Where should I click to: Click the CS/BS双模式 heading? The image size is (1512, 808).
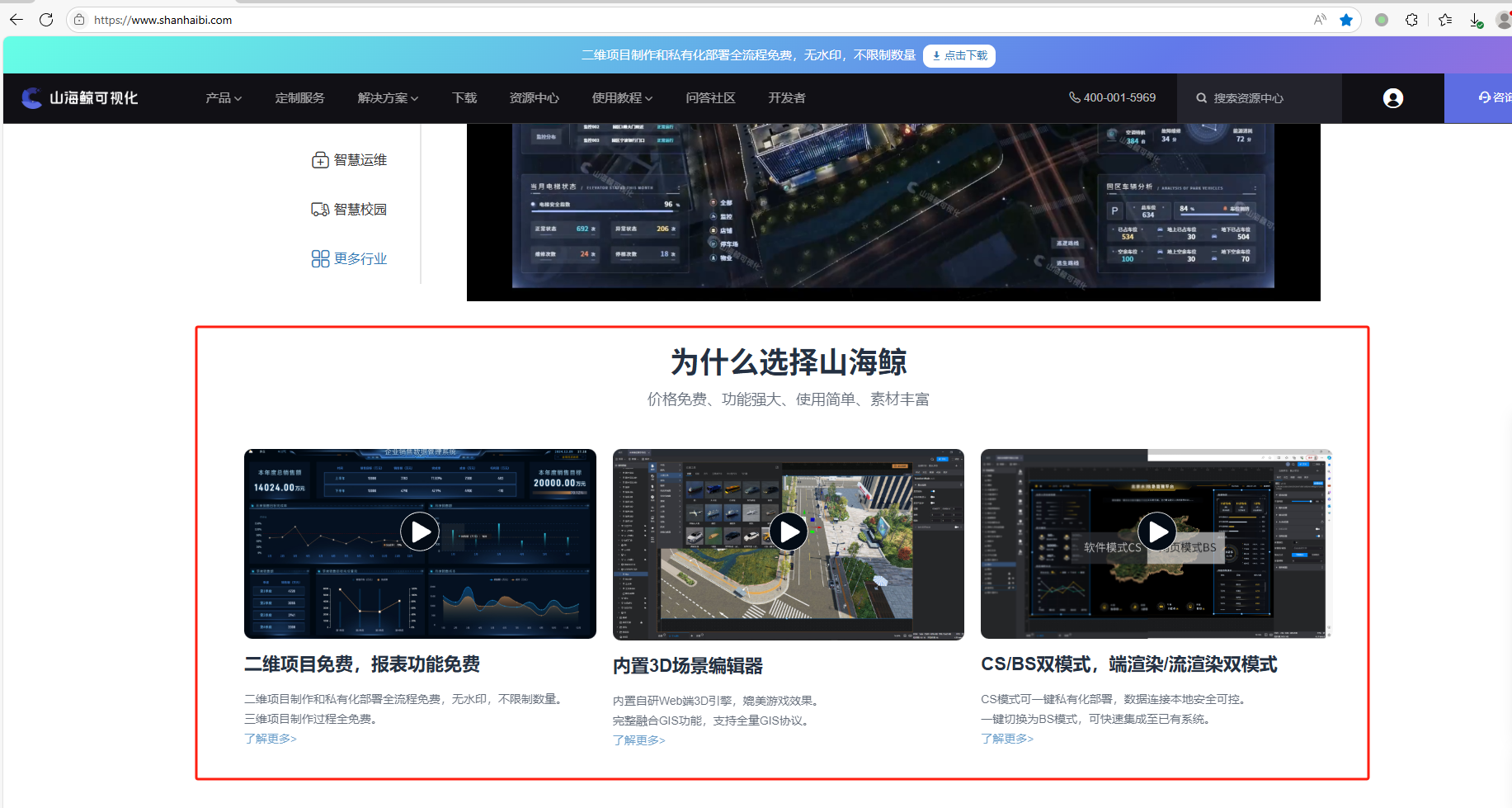(x=1129, y=664)
